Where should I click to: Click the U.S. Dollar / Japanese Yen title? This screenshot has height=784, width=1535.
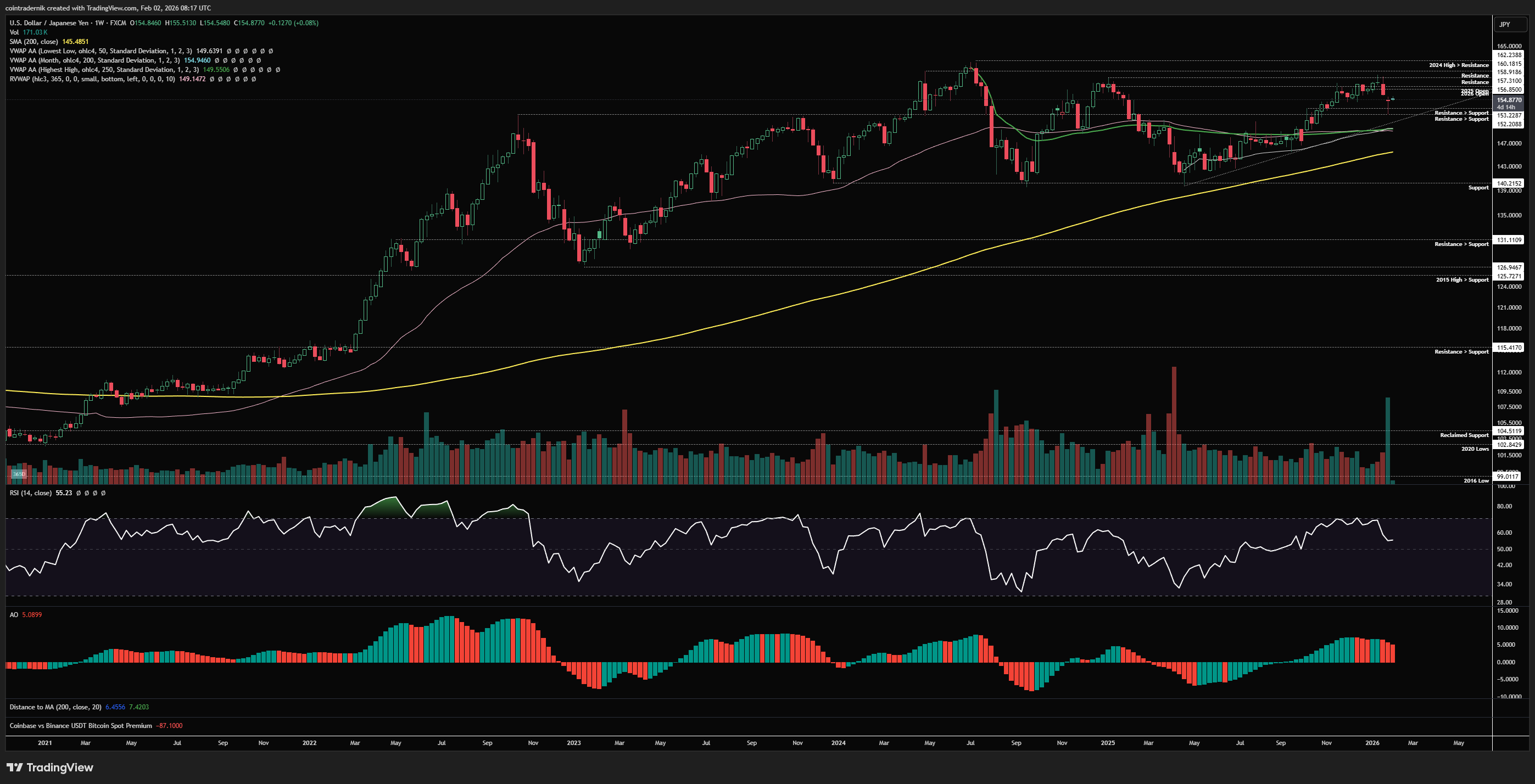(x=49, y=23)
